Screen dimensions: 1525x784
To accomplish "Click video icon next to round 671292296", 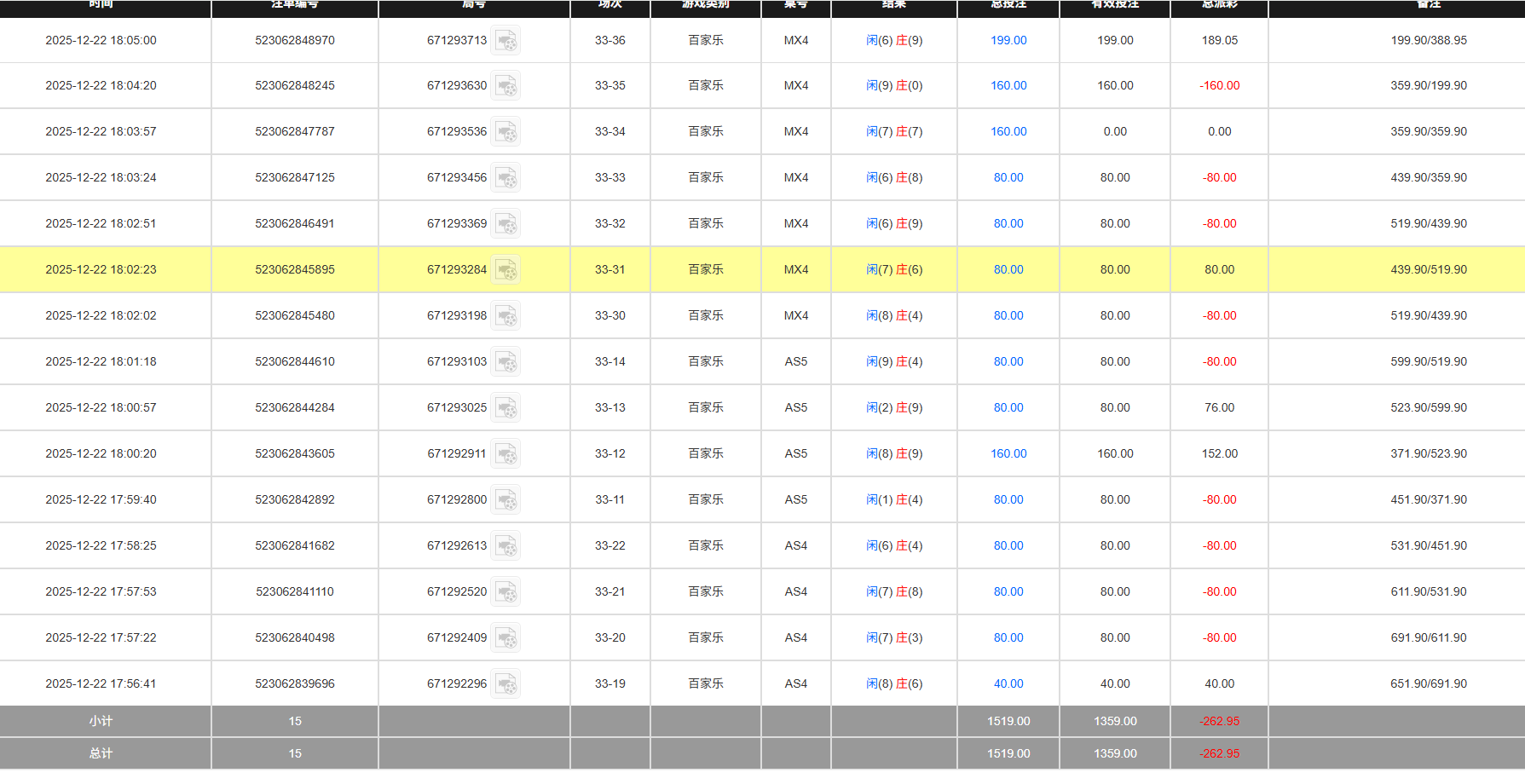I will [506, 684].
